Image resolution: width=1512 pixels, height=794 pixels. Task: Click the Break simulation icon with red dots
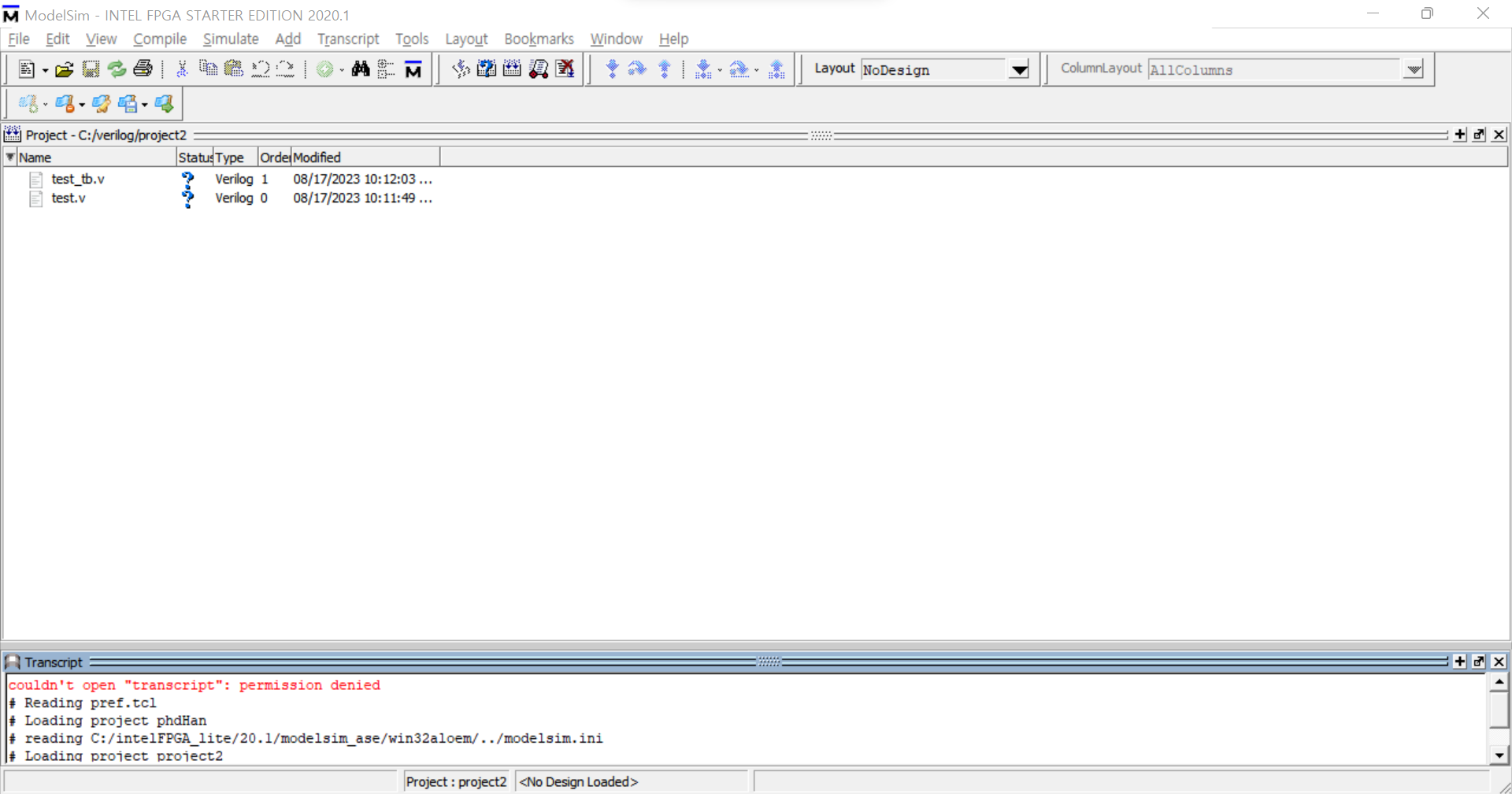tap(539, 69)
